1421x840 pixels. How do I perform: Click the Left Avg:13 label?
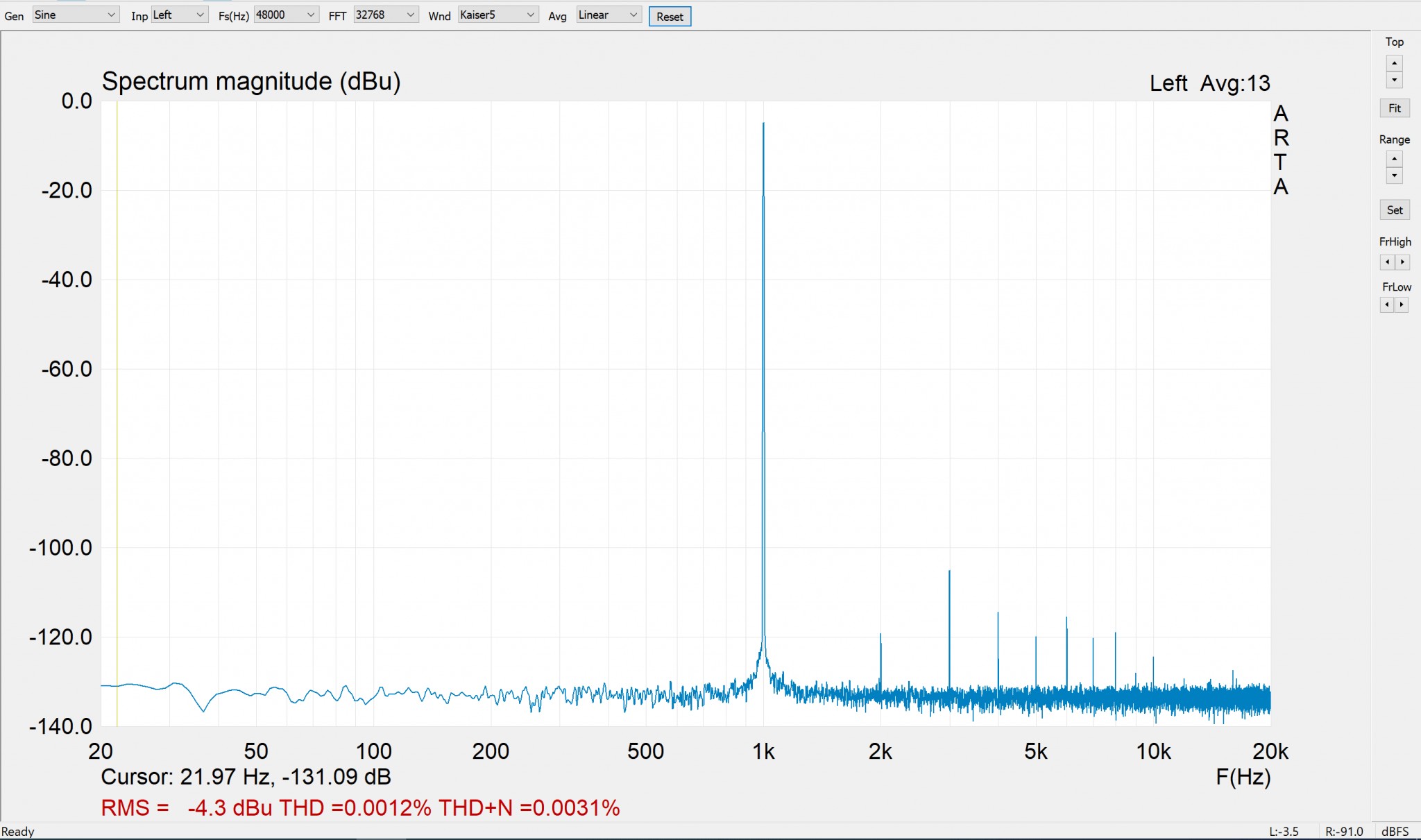point(1209,83)
